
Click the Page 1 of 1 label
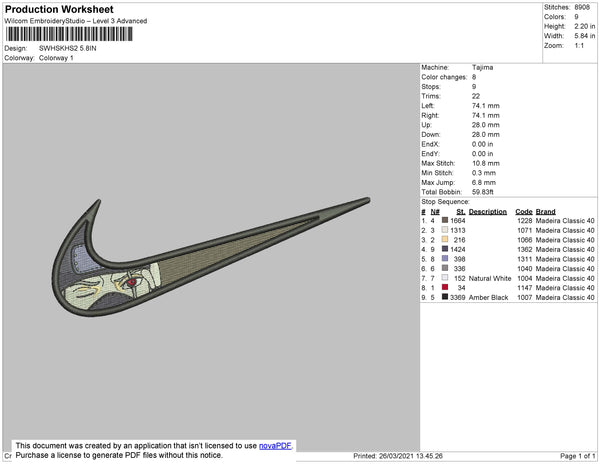pyautogui.click(x=577, y=456)
